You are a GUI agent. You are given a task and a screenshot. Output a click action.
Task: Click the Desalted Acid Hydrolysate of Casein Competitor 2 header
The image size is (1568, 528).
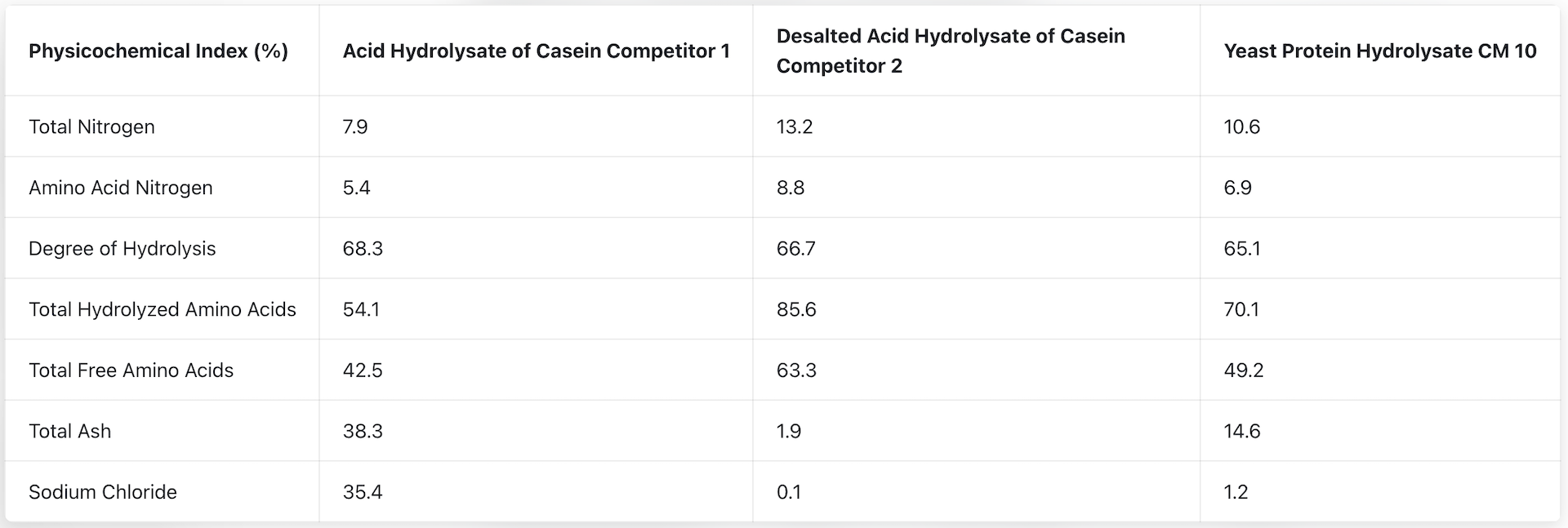click(x=951, y=51)
